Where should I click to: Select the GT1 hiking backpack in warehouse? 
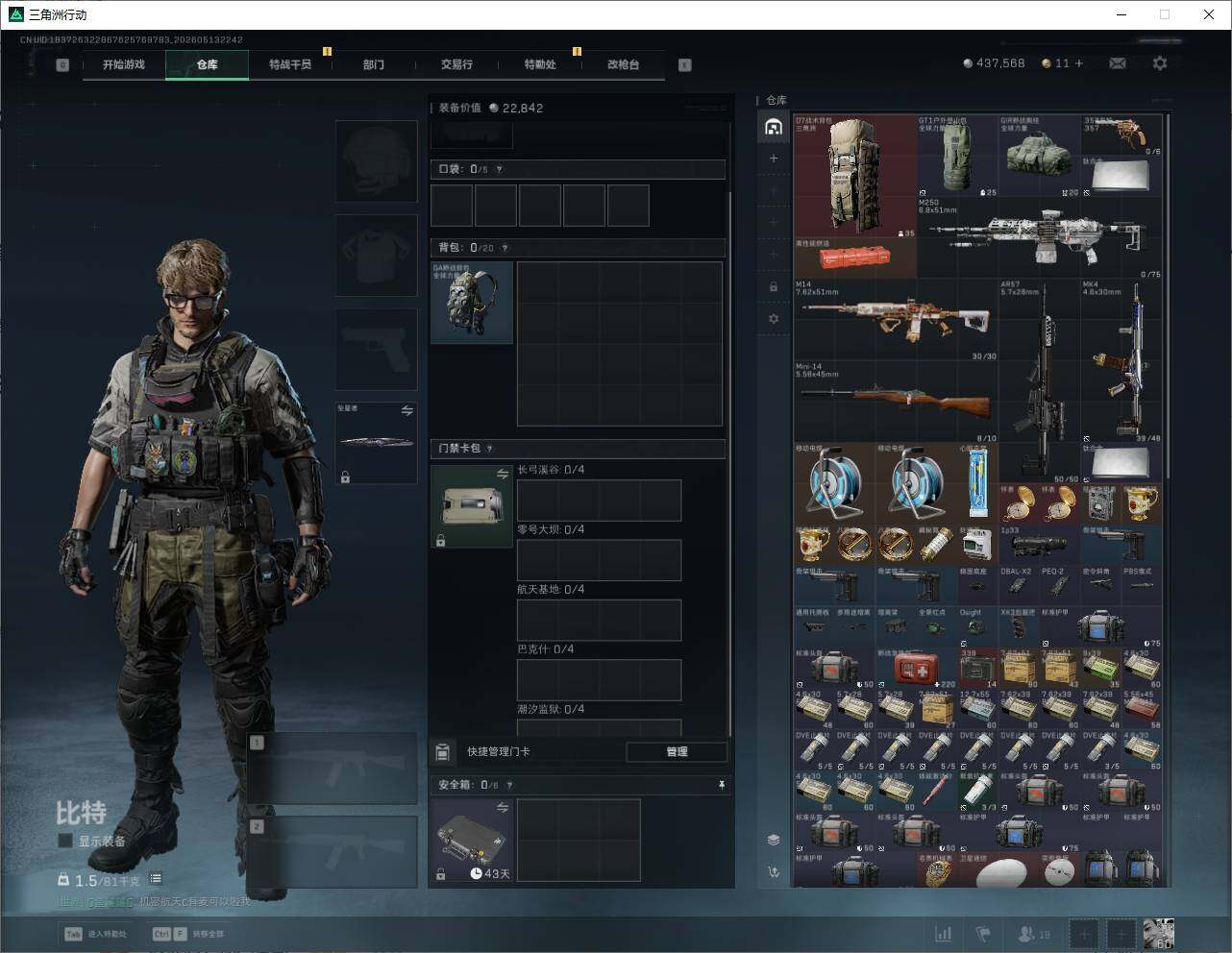click(958, 157)
